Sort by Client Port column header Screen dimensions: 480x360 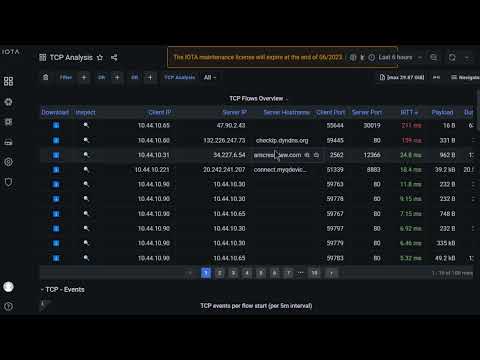pos(330,112)
